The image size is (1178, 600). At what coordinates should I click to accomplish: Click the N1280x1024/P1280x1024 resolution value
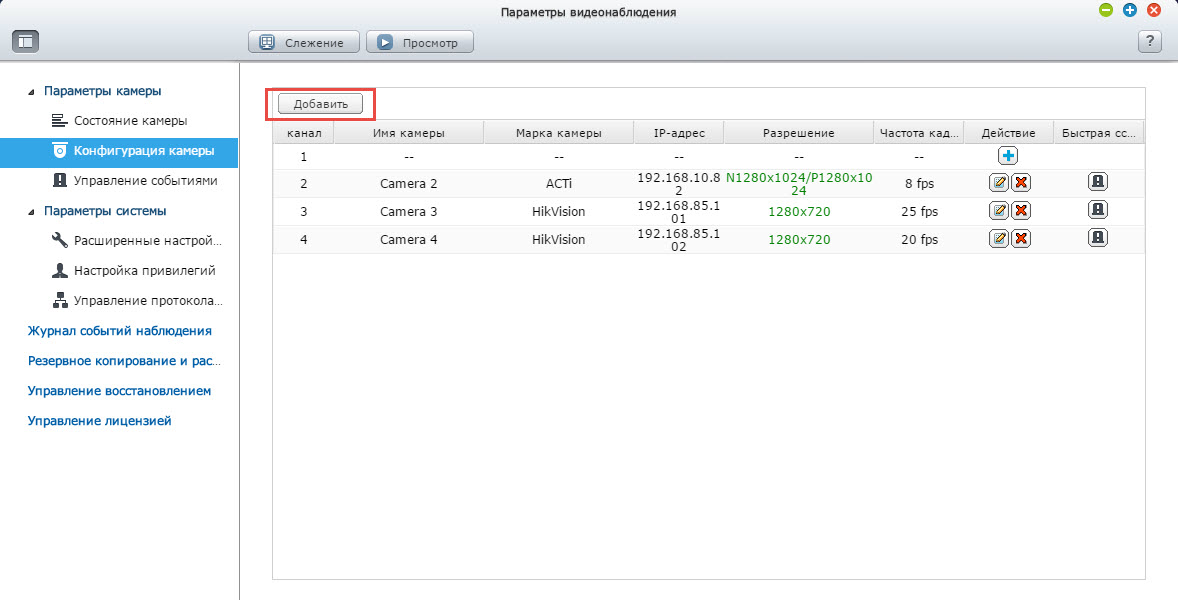coord(799,184)
